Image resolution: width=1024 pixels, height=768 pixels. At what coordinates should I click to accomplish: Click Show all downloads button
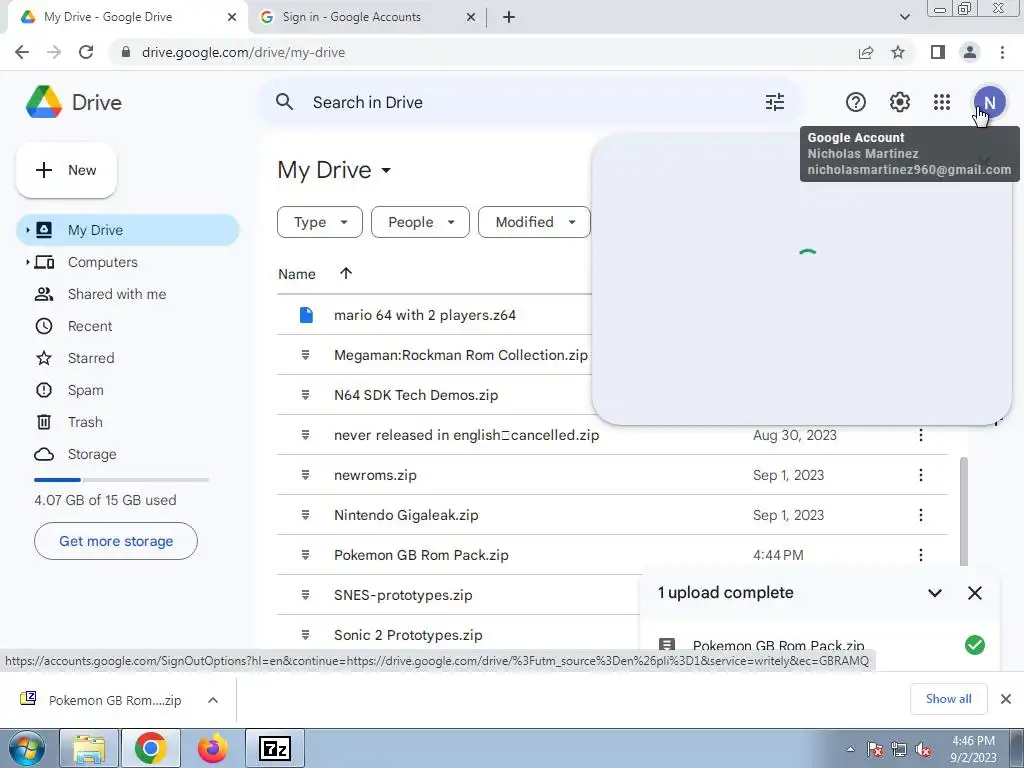pyautogui.click(x=948, y=699)
